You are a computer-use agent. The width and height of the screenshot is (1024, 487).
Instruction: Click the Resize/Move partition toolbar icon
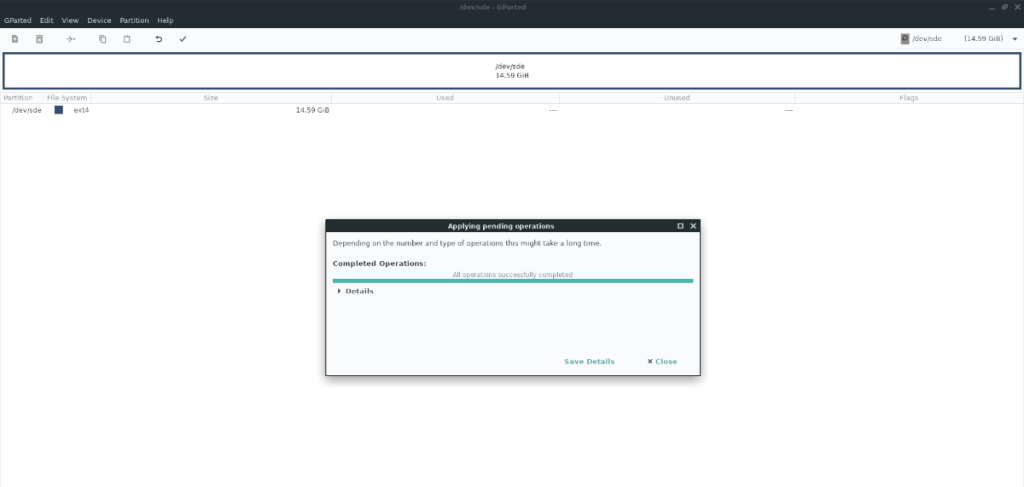[x=71, y=39]
